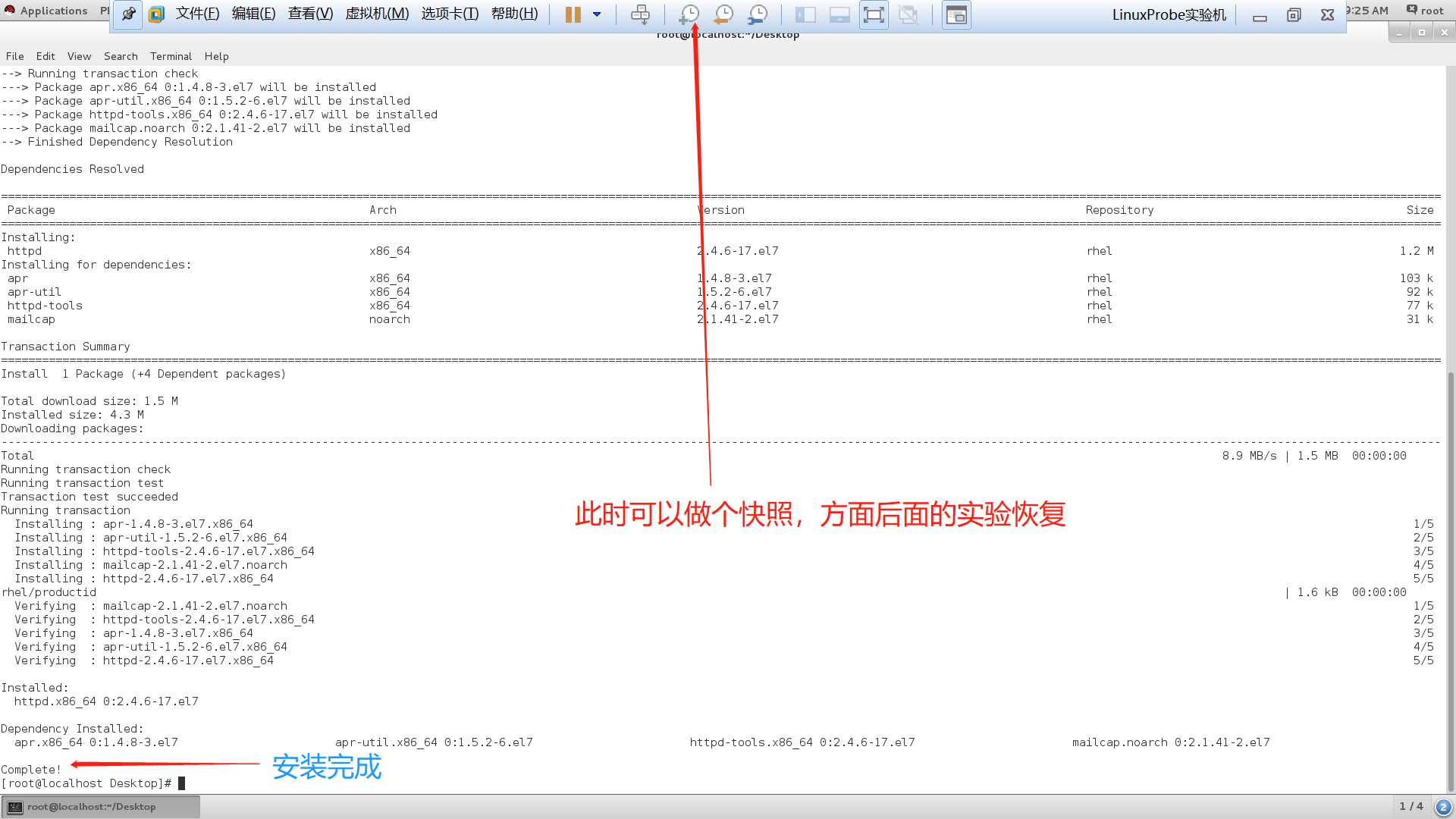The image size is (1456, 819).
Task: Open 文件(E) file menu
Action: click(197, 13)
